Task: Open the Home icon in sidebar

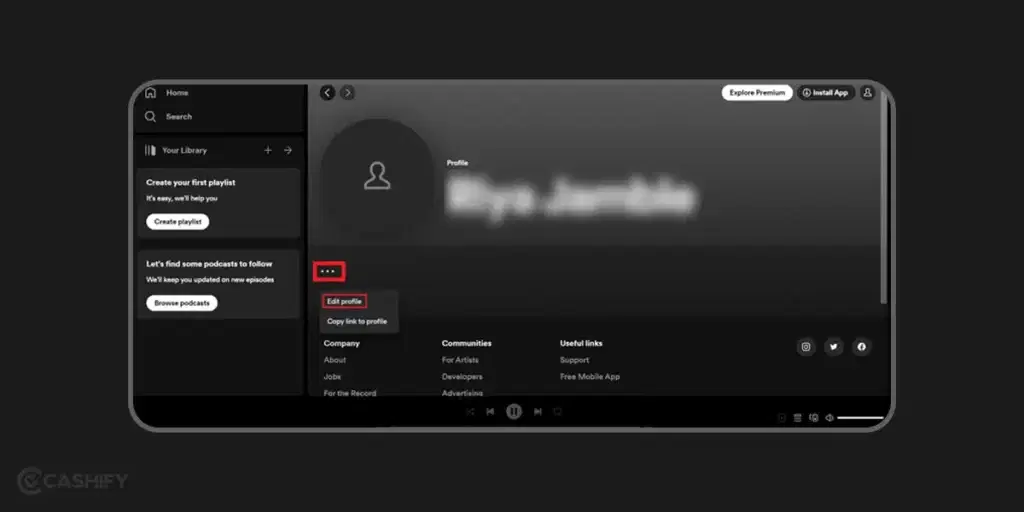Action: point(150,92)
